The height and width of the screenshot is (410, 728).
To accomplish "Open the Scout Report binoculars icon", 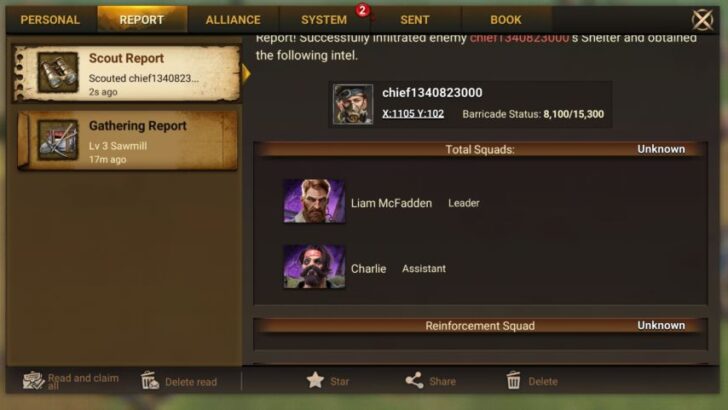I will pyautogui.click(x=58, y=72).
